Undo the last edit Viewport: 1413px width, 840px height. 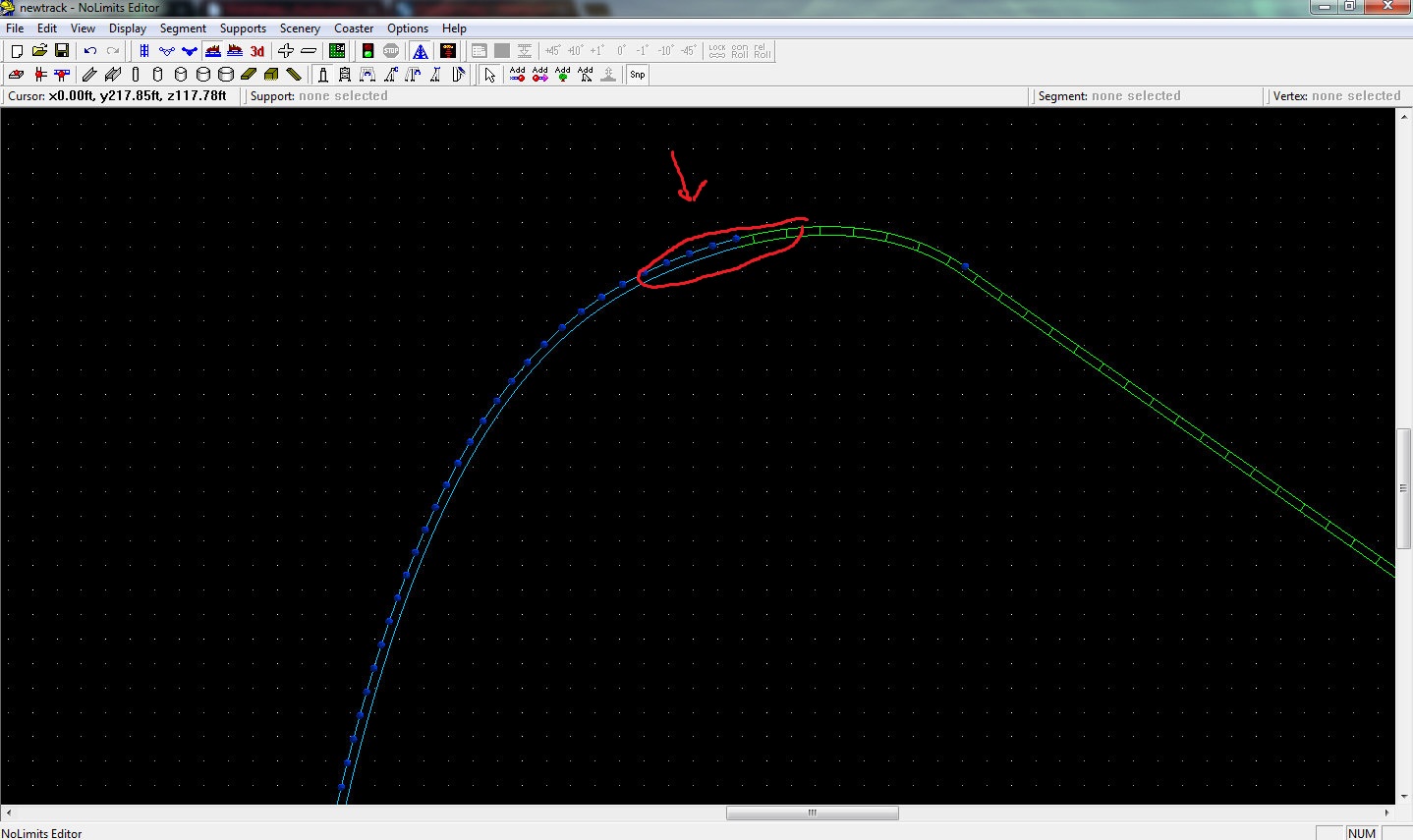pyautogui.click(x=90, y=51)
